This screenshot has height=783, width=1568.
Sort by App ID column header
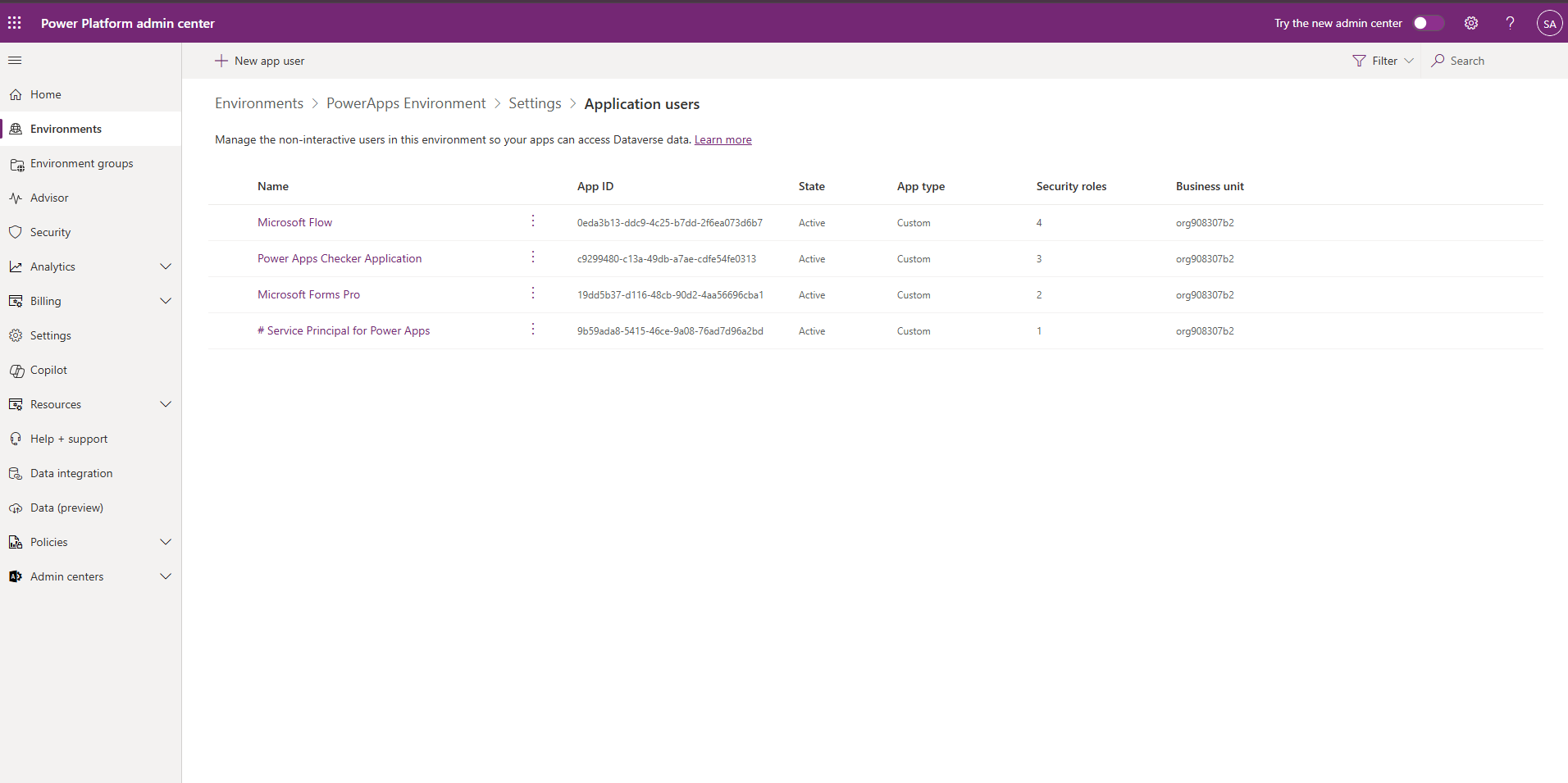click(595, 186)
